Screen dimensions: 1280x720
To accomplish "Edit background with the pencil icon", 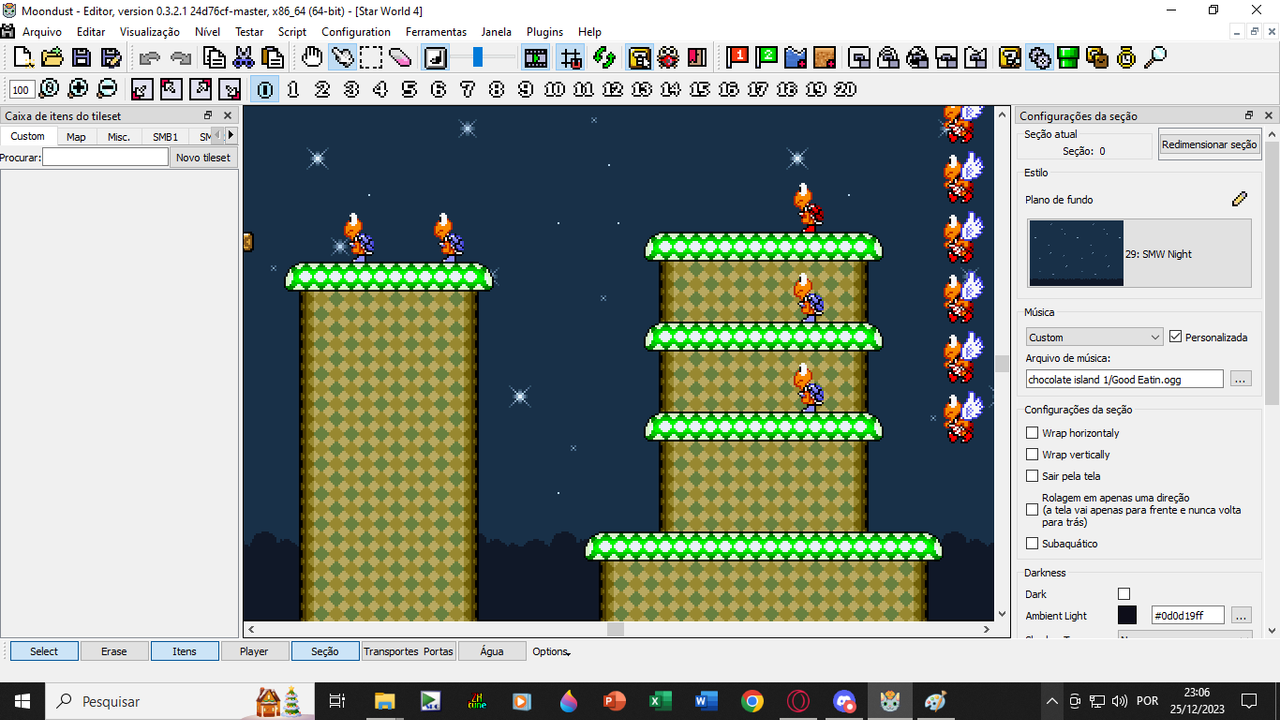I will pos(1240,199).
